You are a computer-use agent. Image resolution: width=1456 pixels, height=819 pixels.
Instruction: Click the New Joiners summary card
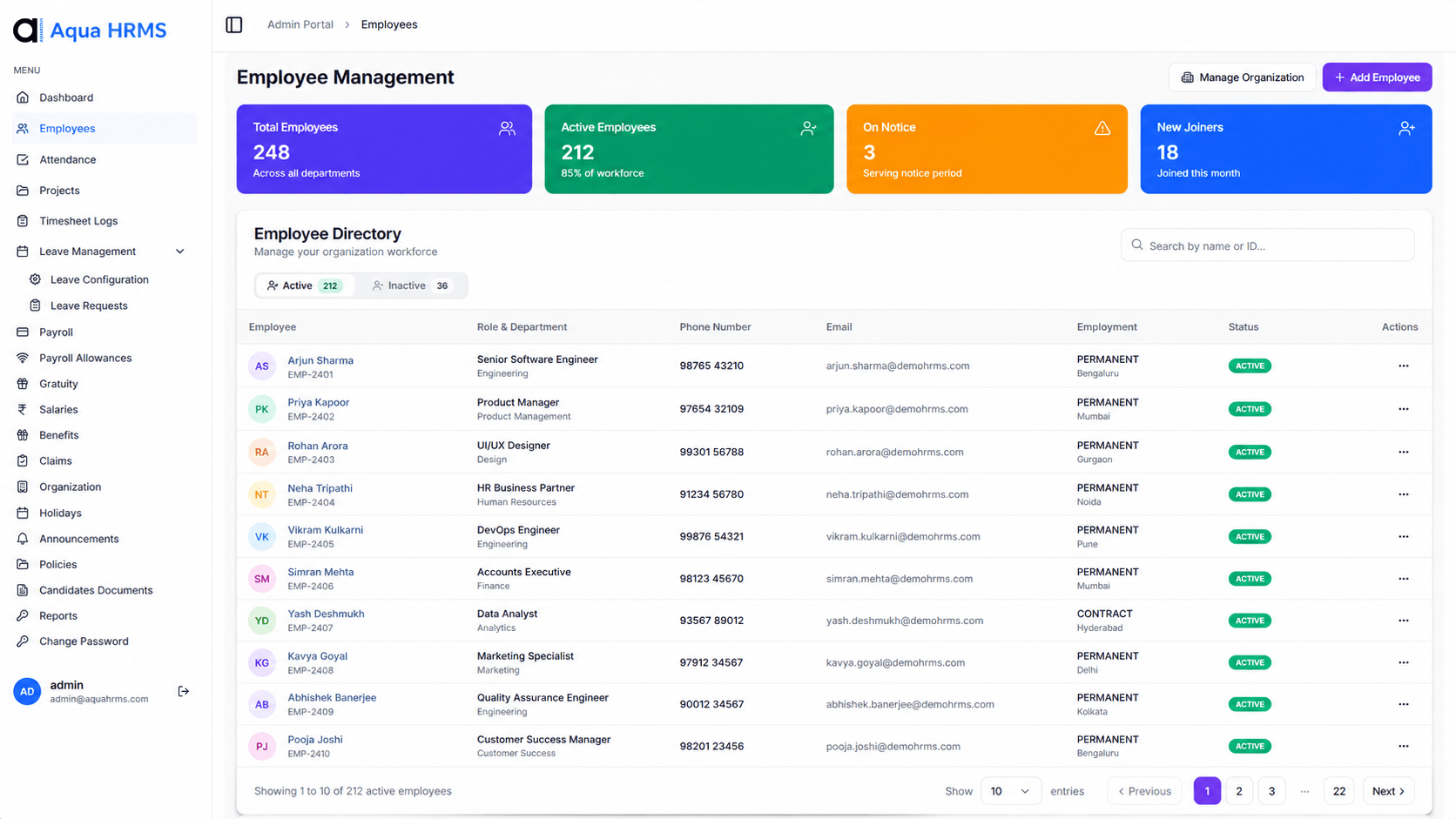(1286, 149)
